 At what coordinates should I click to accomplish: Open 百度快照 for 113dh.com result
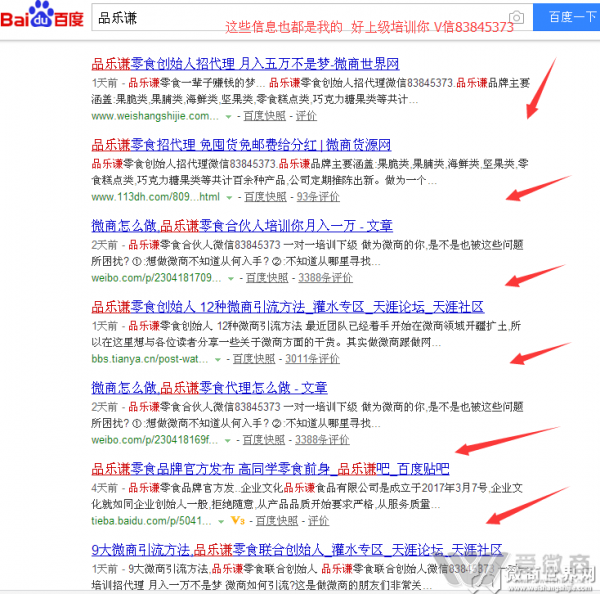pyautogui.click(x=265, y=197)
